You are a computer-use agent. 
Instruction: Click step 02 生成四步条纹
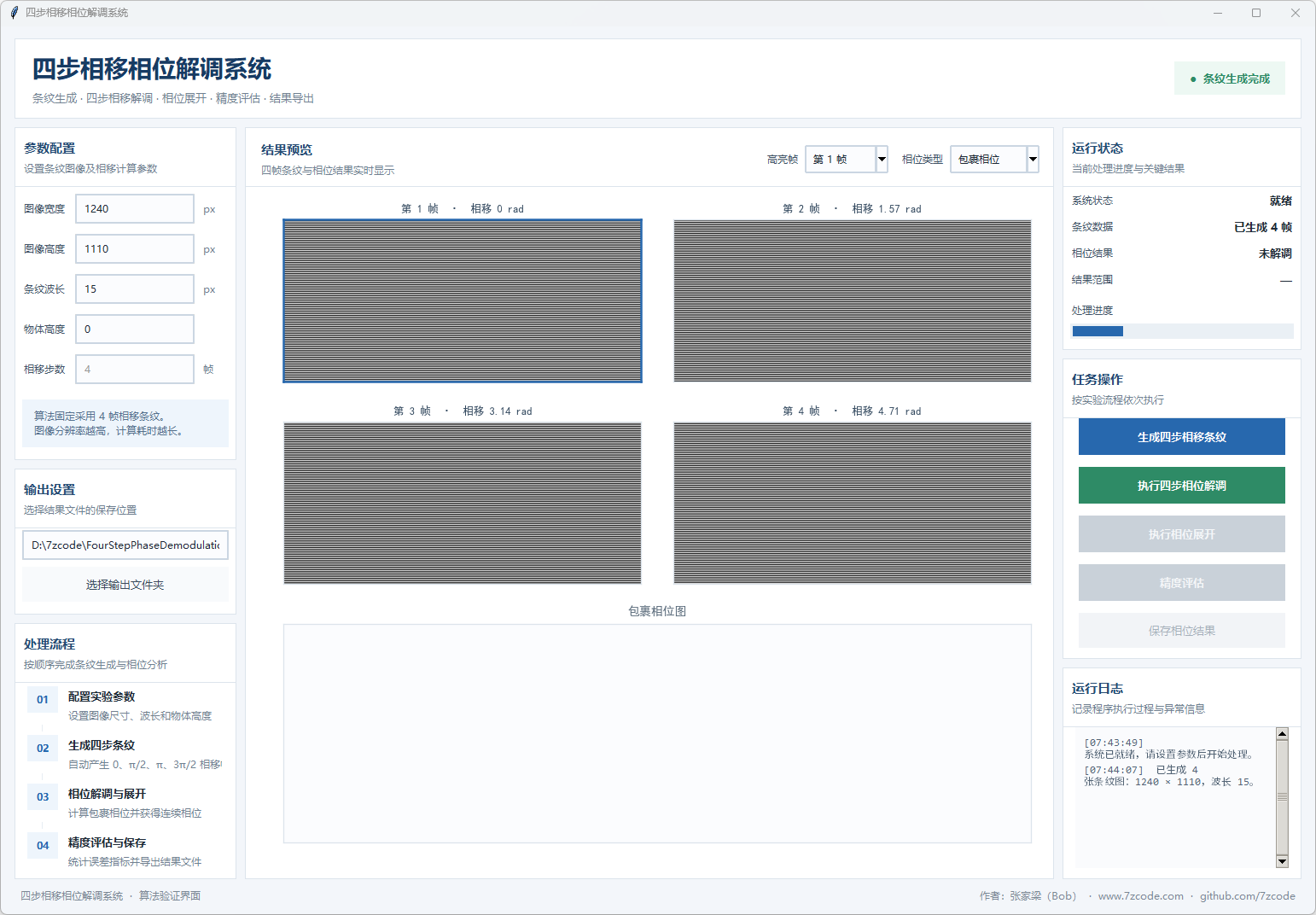point(124,755)
